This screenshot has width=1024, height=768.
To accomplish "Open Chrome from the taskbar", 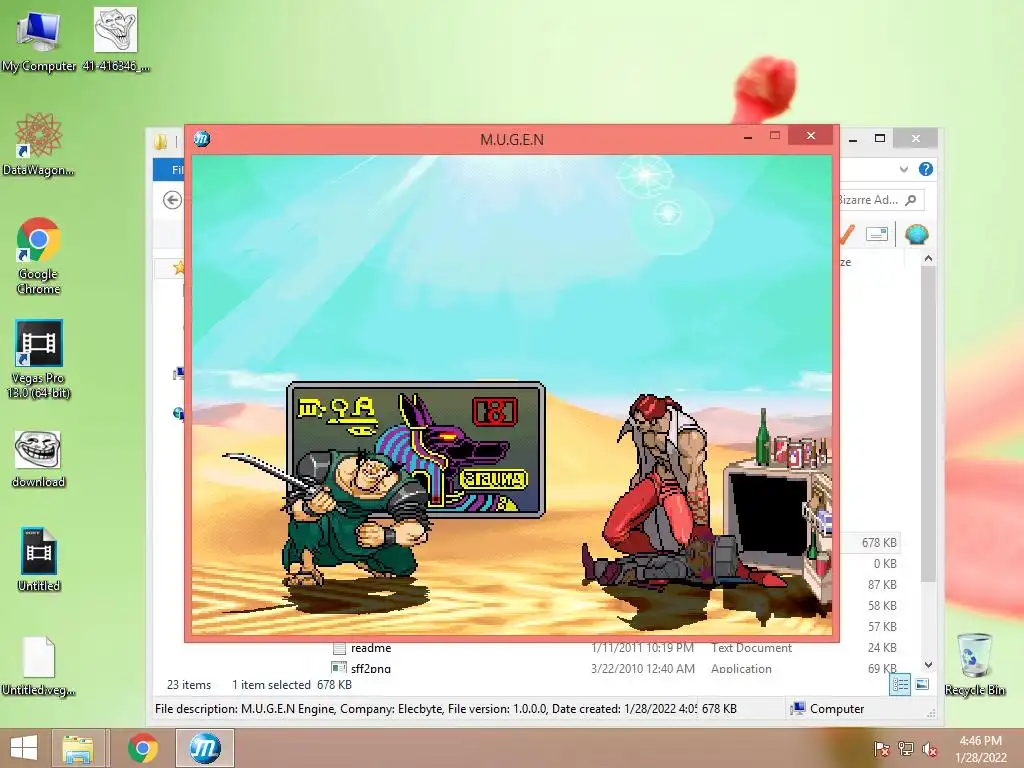I will [x=142, y=748].
